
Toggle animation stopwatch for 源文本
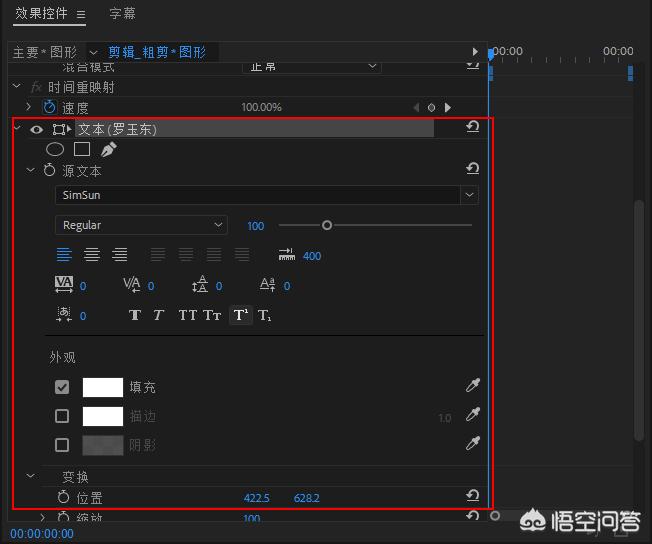[x=49, y=170]
